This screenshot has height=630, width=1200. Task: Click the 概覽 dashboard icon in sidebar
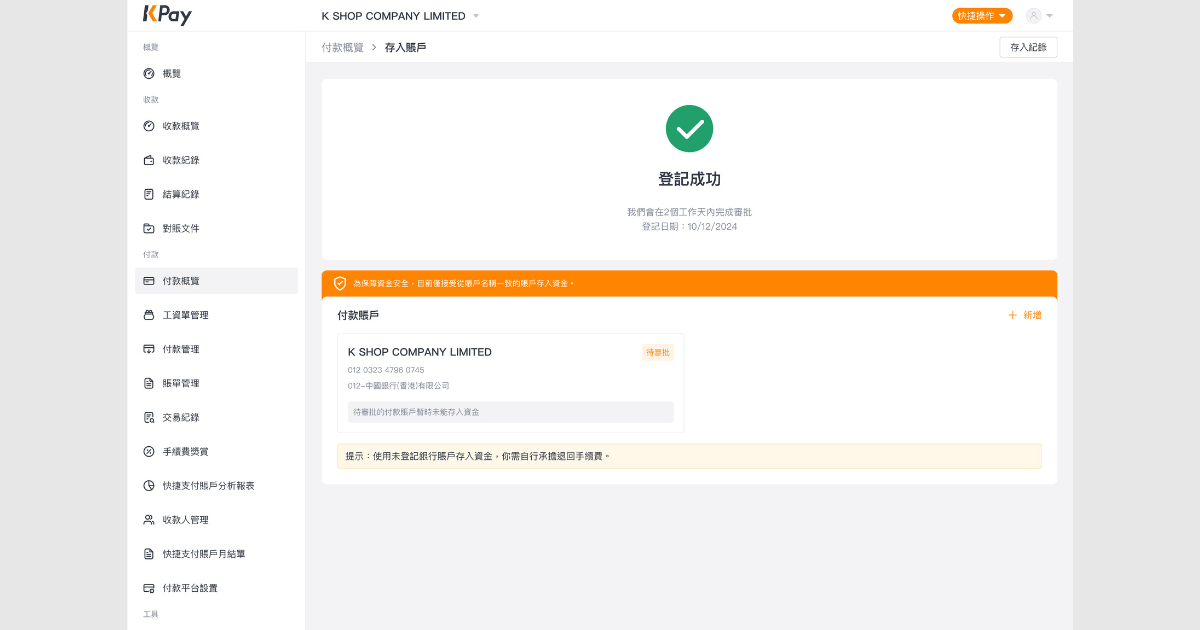click(x=149, y=73)
